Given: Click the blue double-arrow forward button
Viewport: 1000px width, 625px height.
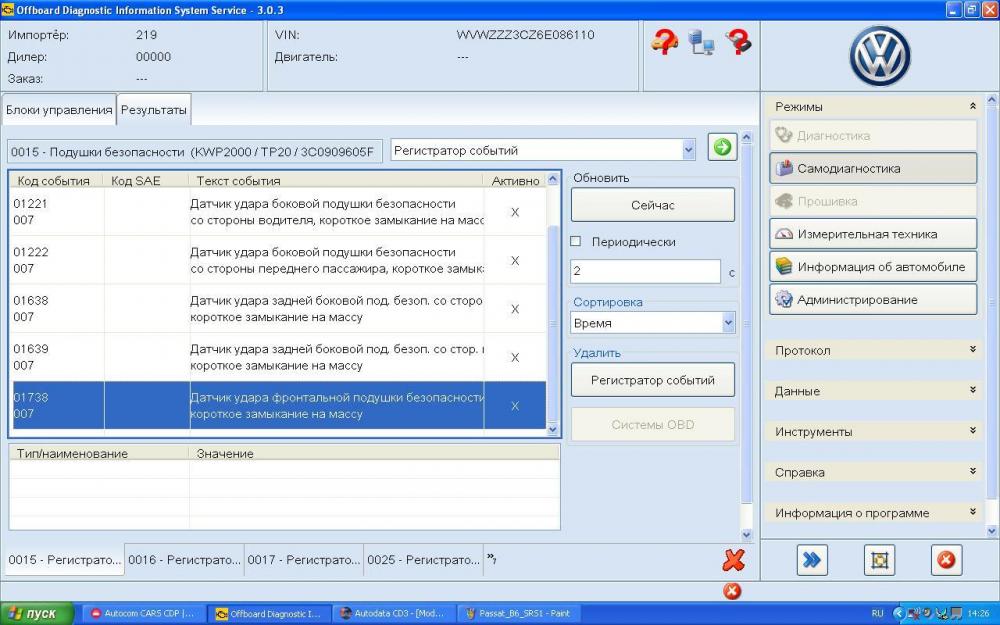Looking at the screenshot, I should pyautogui.click(x=812, y=560).
